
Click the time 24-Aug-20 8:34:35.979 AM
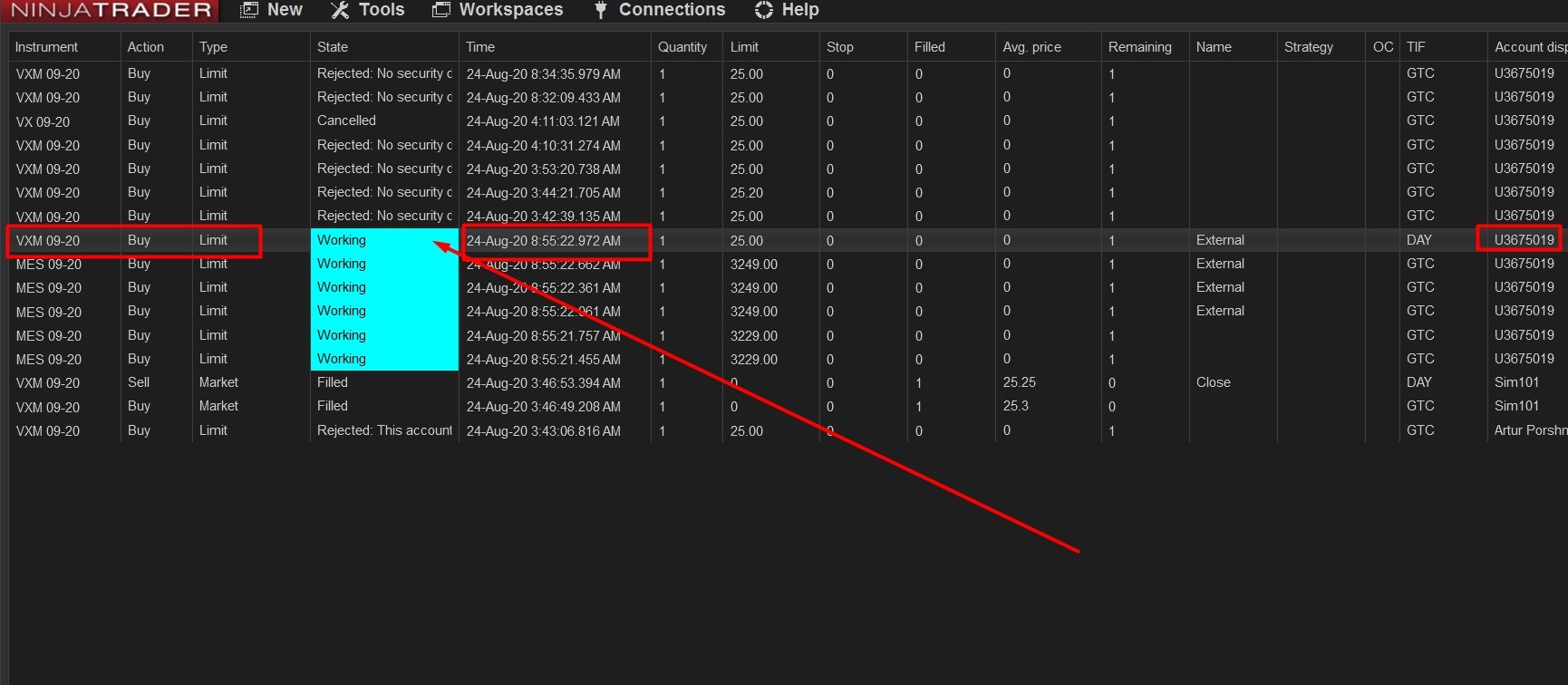pyautogui.click(x=544, y=74)
